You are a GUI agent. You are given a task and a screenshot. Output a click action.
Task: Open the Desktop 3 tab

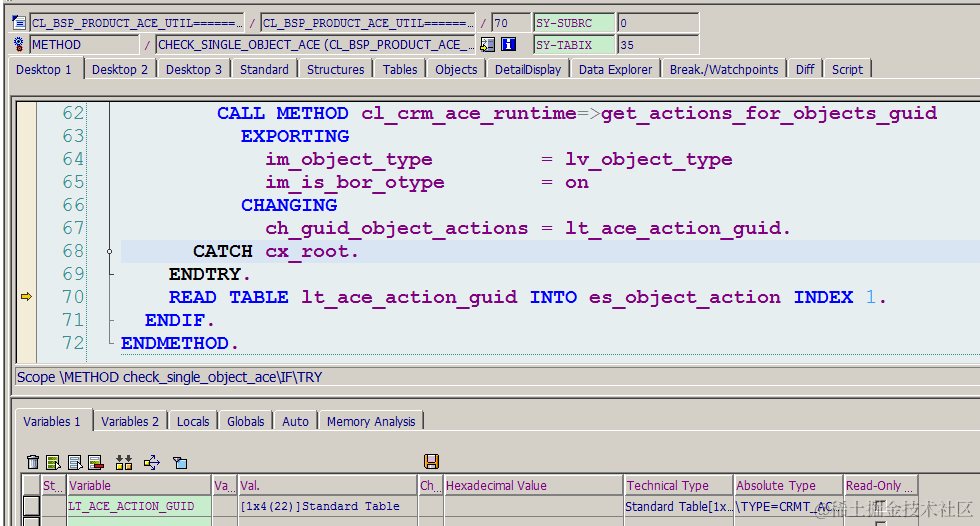click(194, 69)
